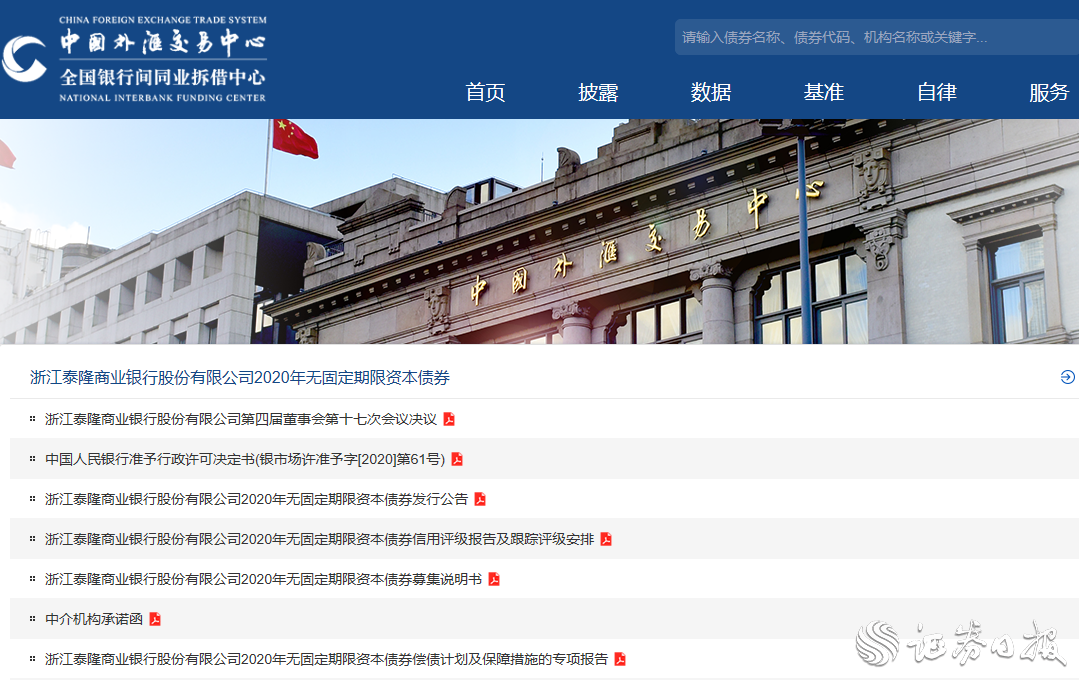Open the 债券募集说明书 document link
Viewport: 1079px width, 680px height.
[263, 579]
